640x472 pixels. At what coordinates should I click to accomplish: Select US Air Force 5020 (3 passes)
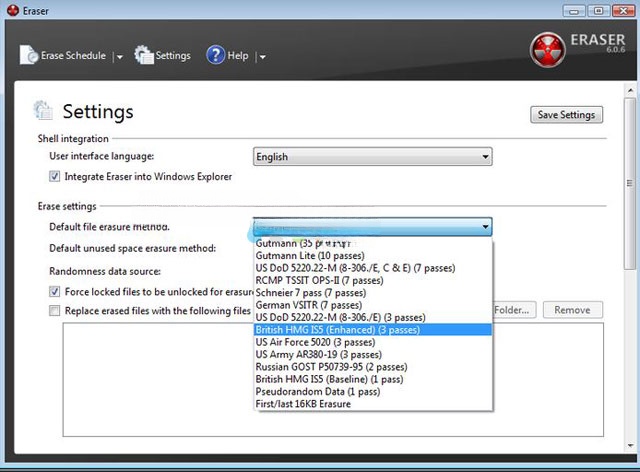(x=373, y=342)
